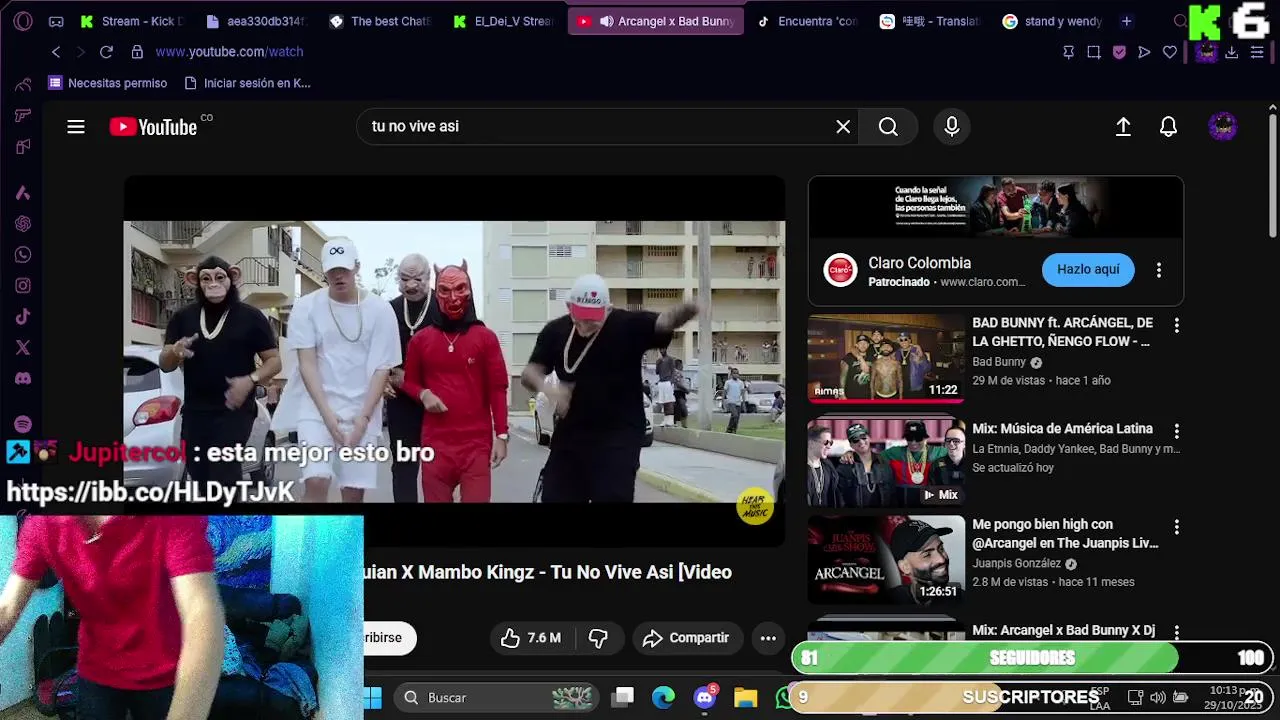
Task: Open browser downloads icon
Action: pos(1232,52)
